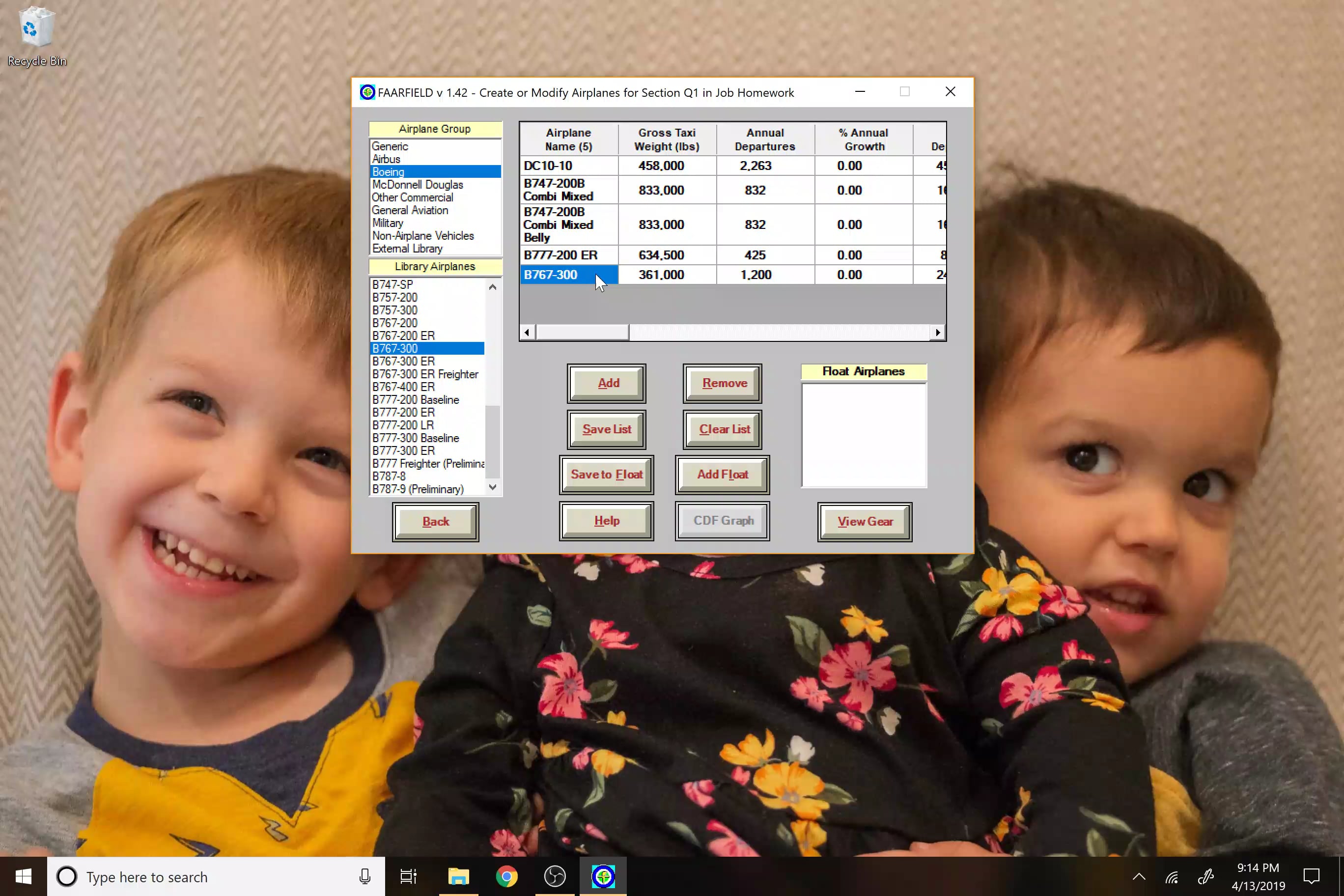The width and height of the screenshot is (1344, 896).
Task: Select B777-300 ER in Library Airplanes
Action: tap(402, 451)
